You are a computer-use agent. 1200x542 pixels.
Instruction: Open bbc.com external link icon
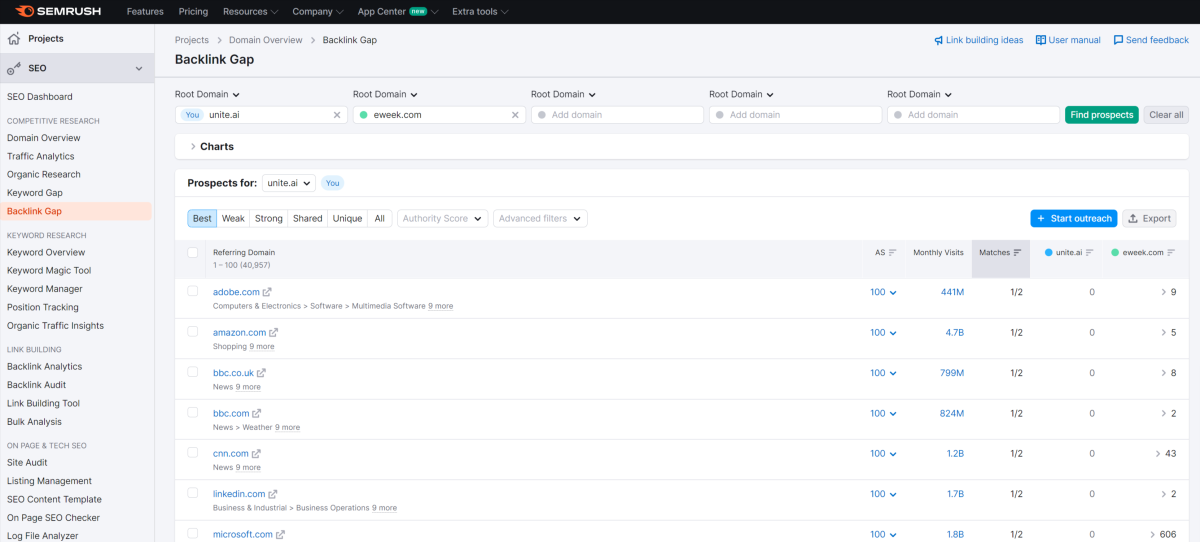(x=257, y=413)
